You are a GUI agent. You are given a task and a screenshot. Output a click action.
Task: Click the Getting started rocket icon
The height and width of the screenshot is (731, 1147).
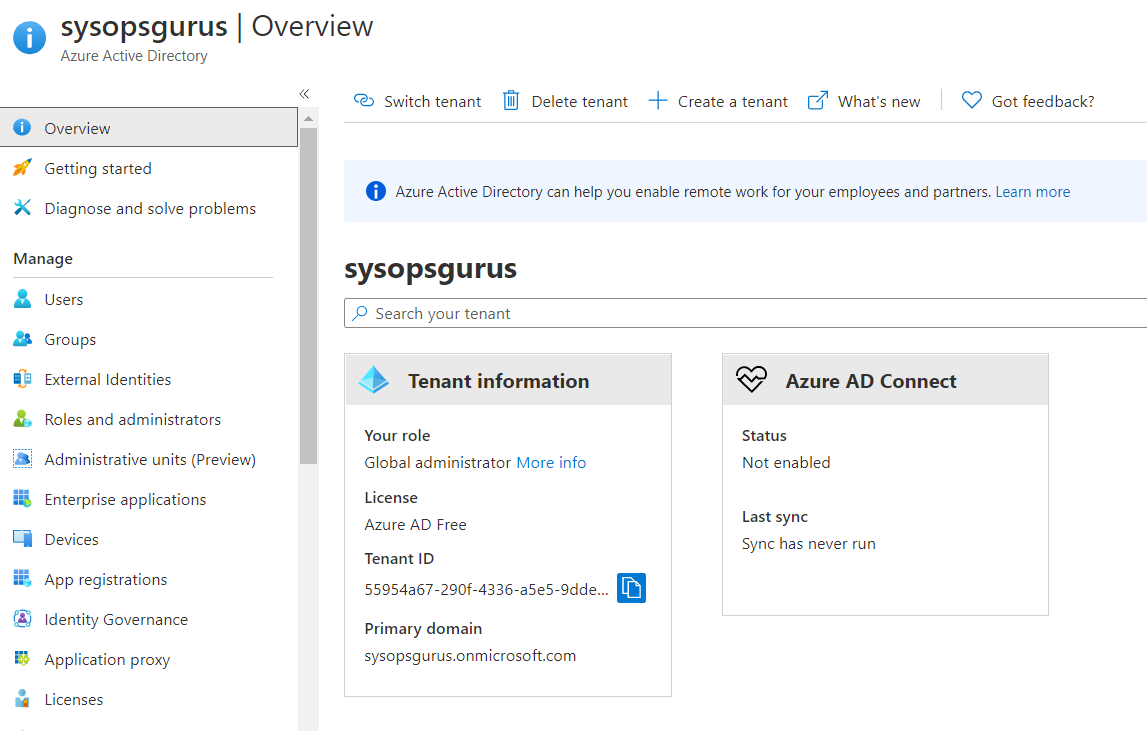[23, 168]
